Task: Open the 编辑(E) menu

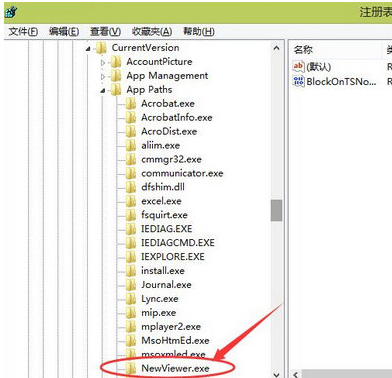Action: (64, 32)
